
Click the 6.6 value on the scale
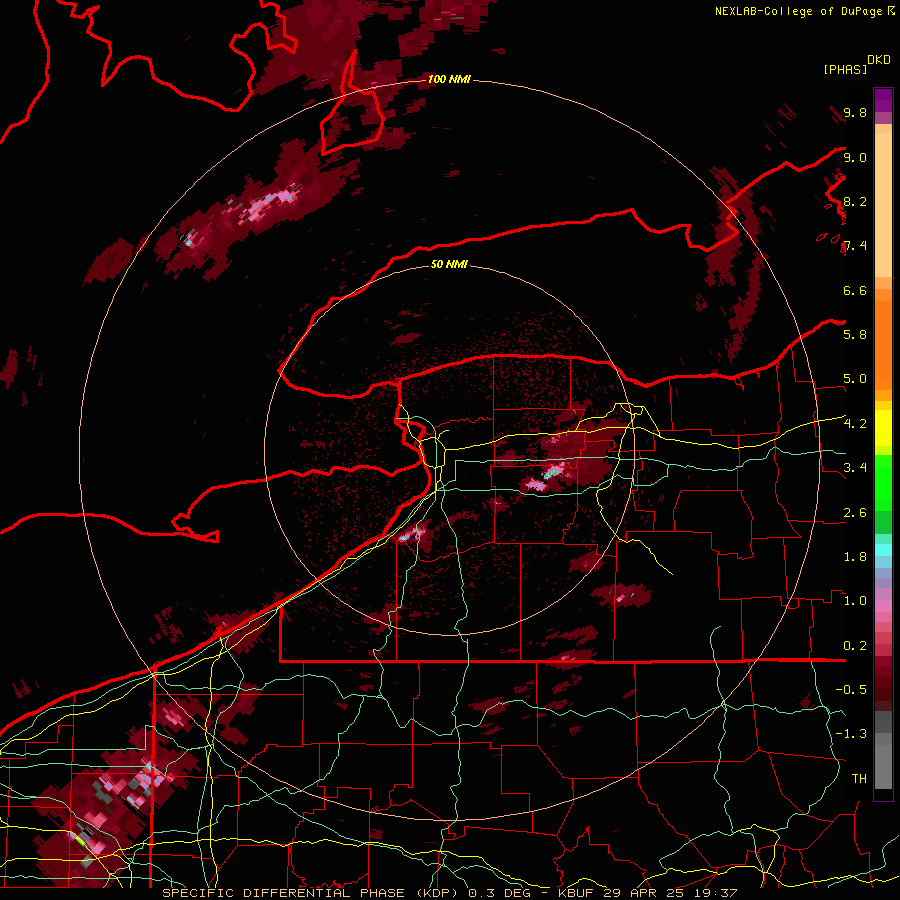855,290
